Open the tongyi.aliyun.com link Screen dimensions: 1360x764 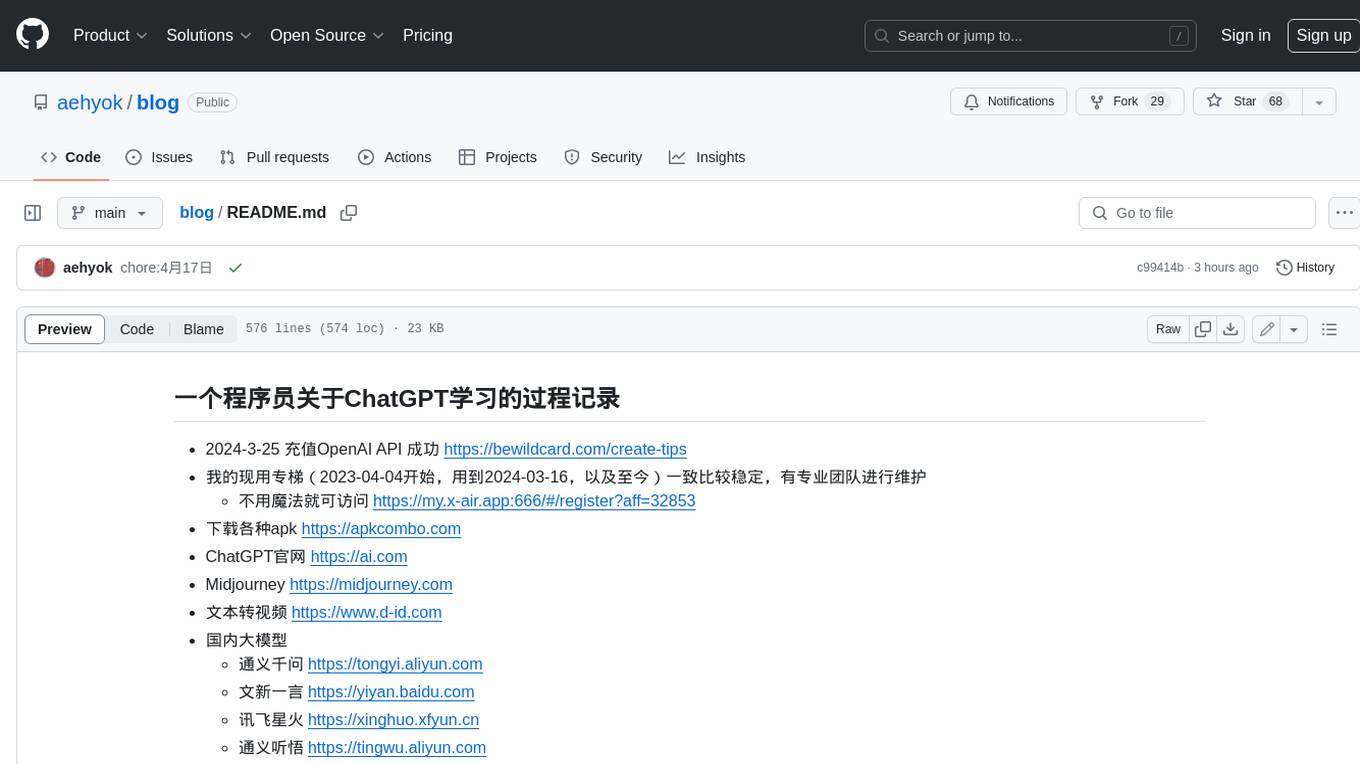point(395,664)
